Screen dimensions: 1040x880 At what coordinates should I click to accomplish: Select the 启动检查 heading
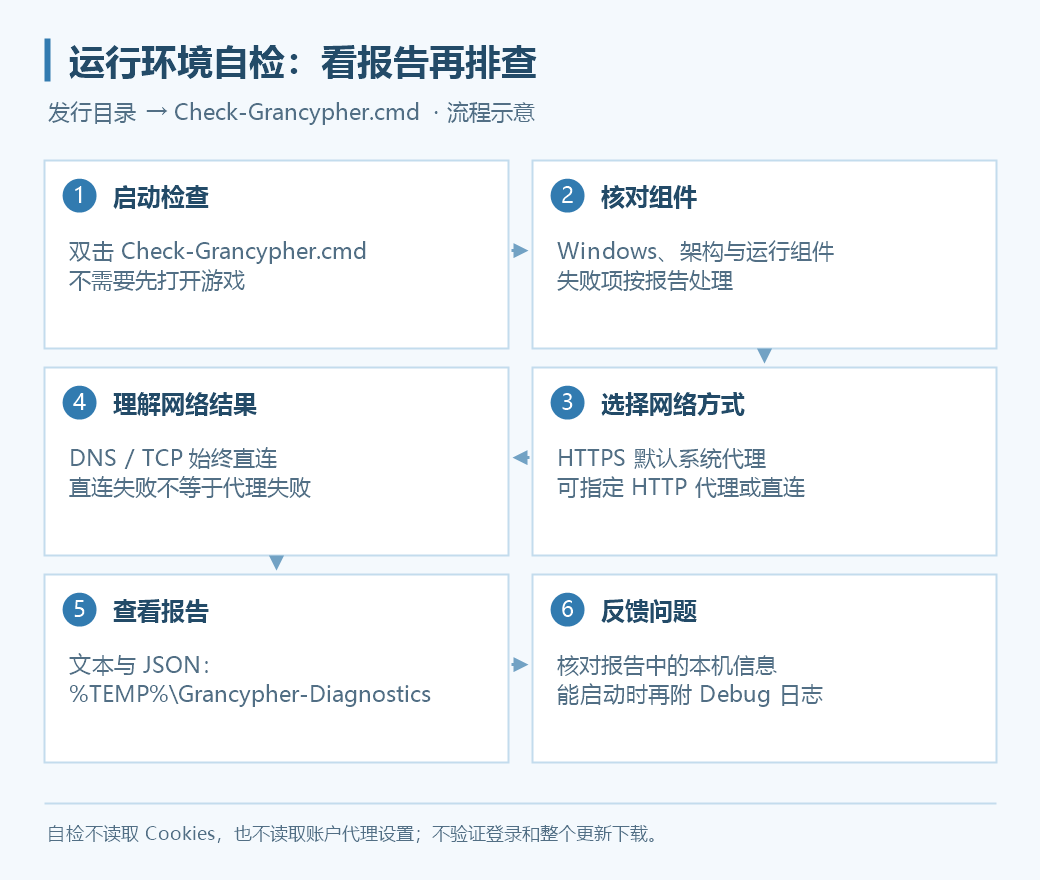[161, 197]
